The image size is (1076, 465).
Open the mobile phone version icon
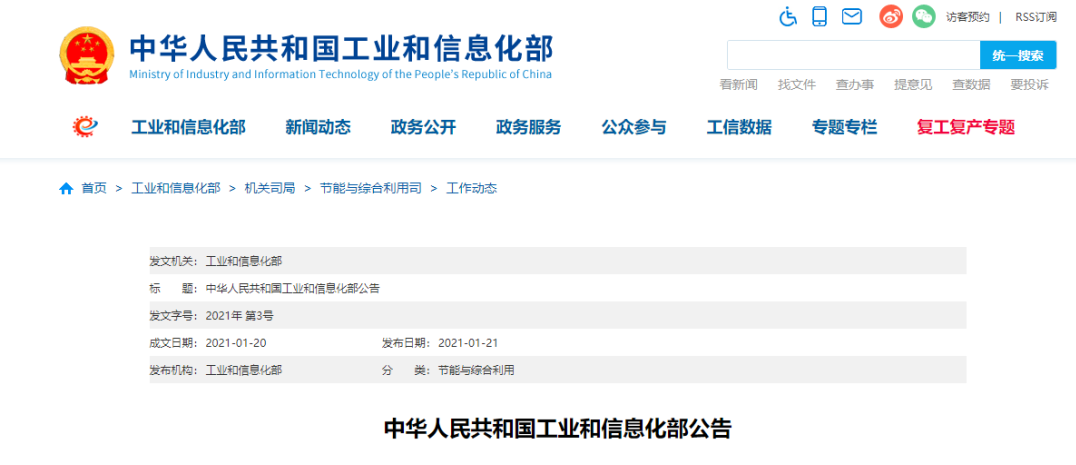tap(819, 16)
